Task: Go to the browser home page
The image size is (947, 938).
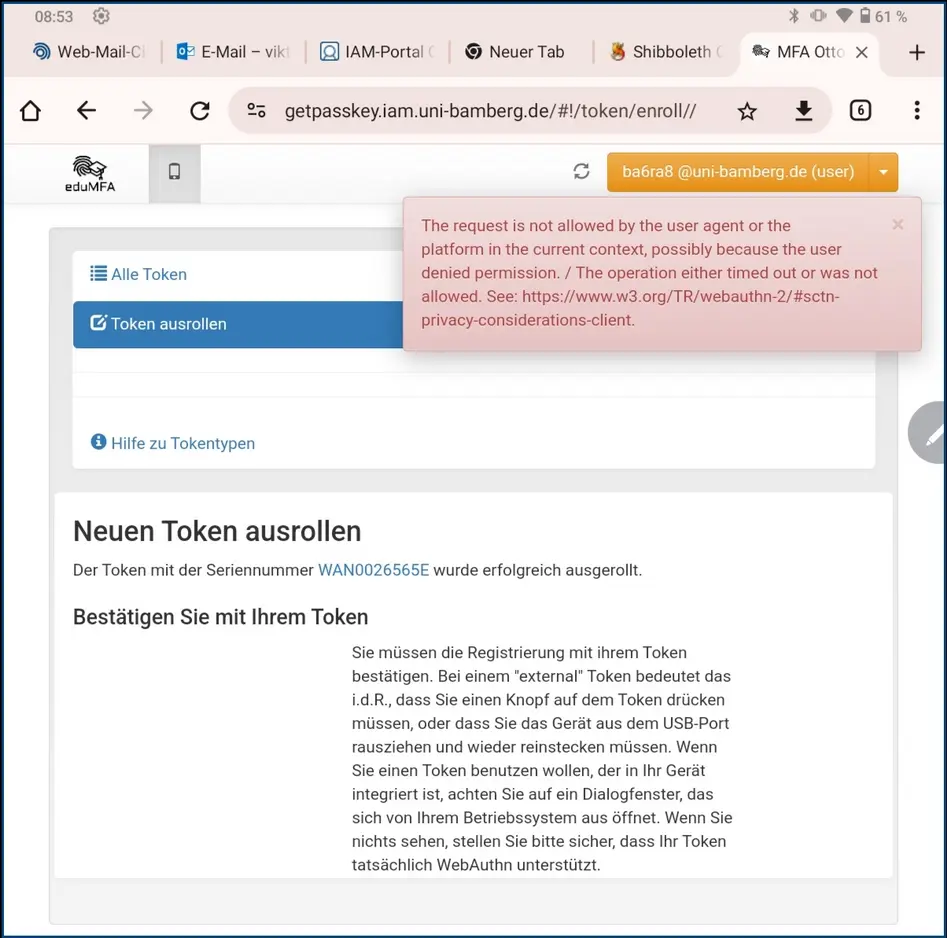Action: (x=30, y=111)
